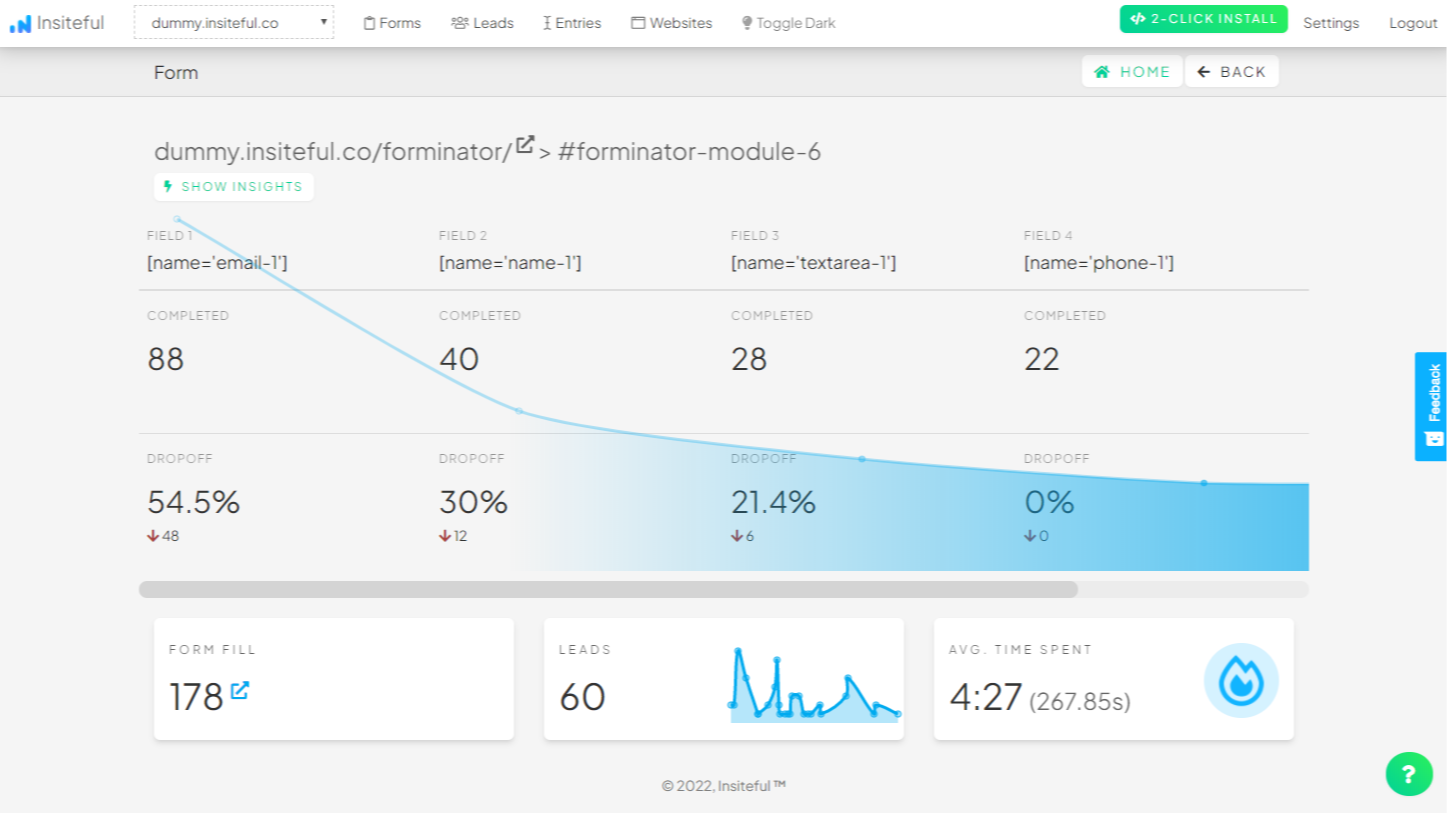Open the green help question mark button
1447x813 pixels.
1409,774
